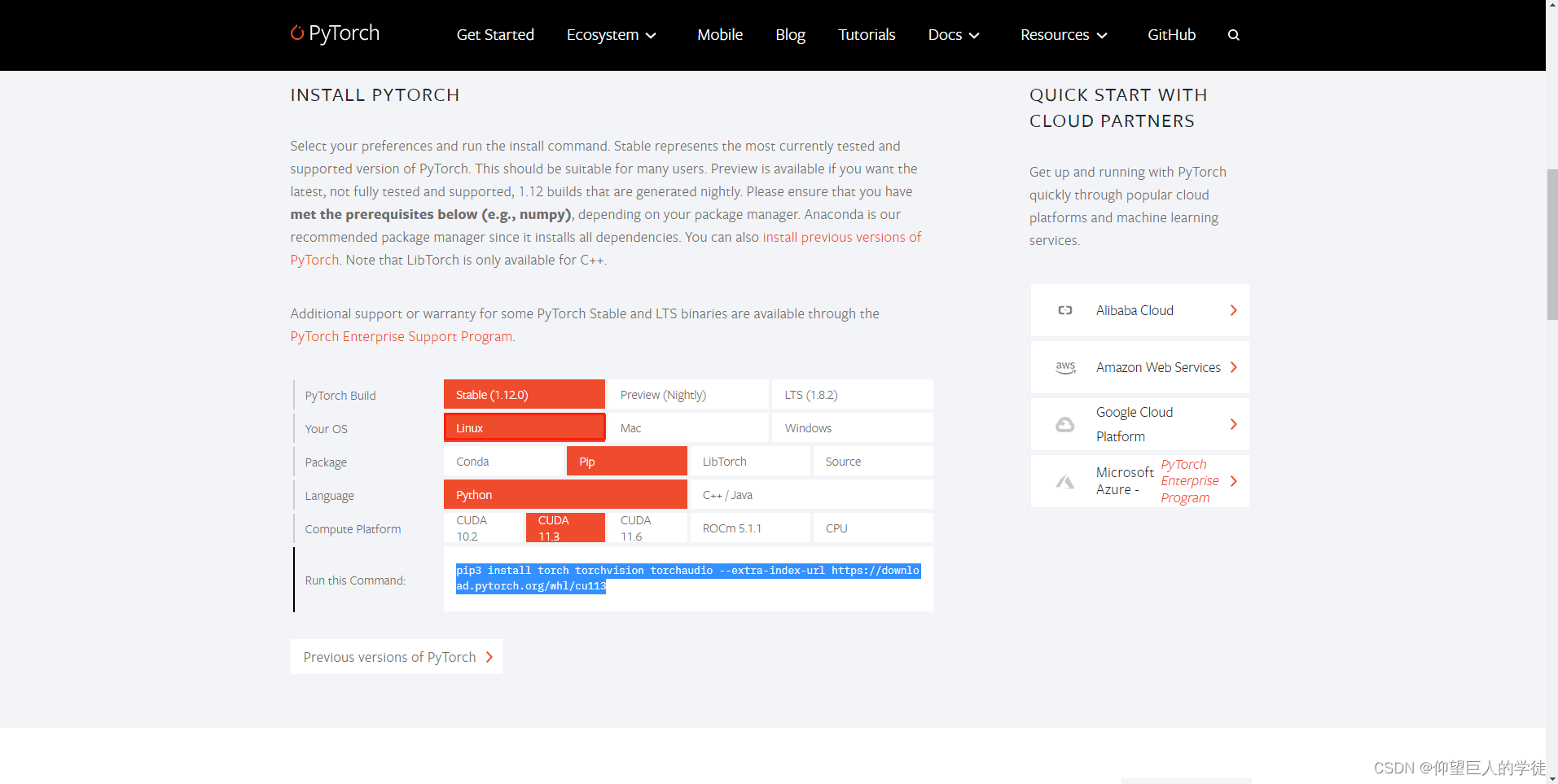Viewport: 1558px width, 784px height.
Task: Click the 'Run this Command:' label
Action: click(x=355, y=580)
